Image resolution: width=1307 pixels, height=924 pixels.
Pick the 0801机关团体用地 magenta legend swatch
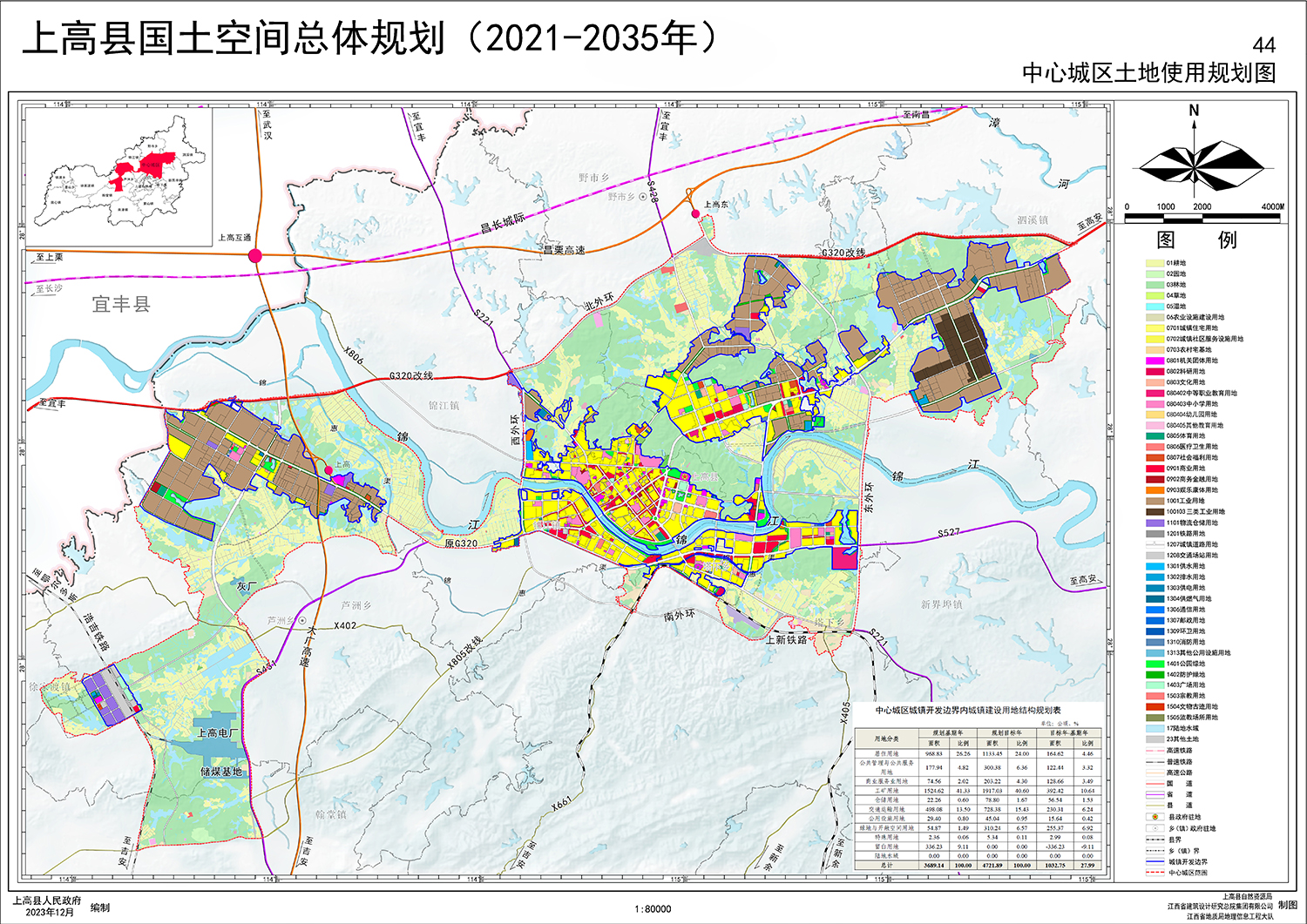pos(1155,361)
